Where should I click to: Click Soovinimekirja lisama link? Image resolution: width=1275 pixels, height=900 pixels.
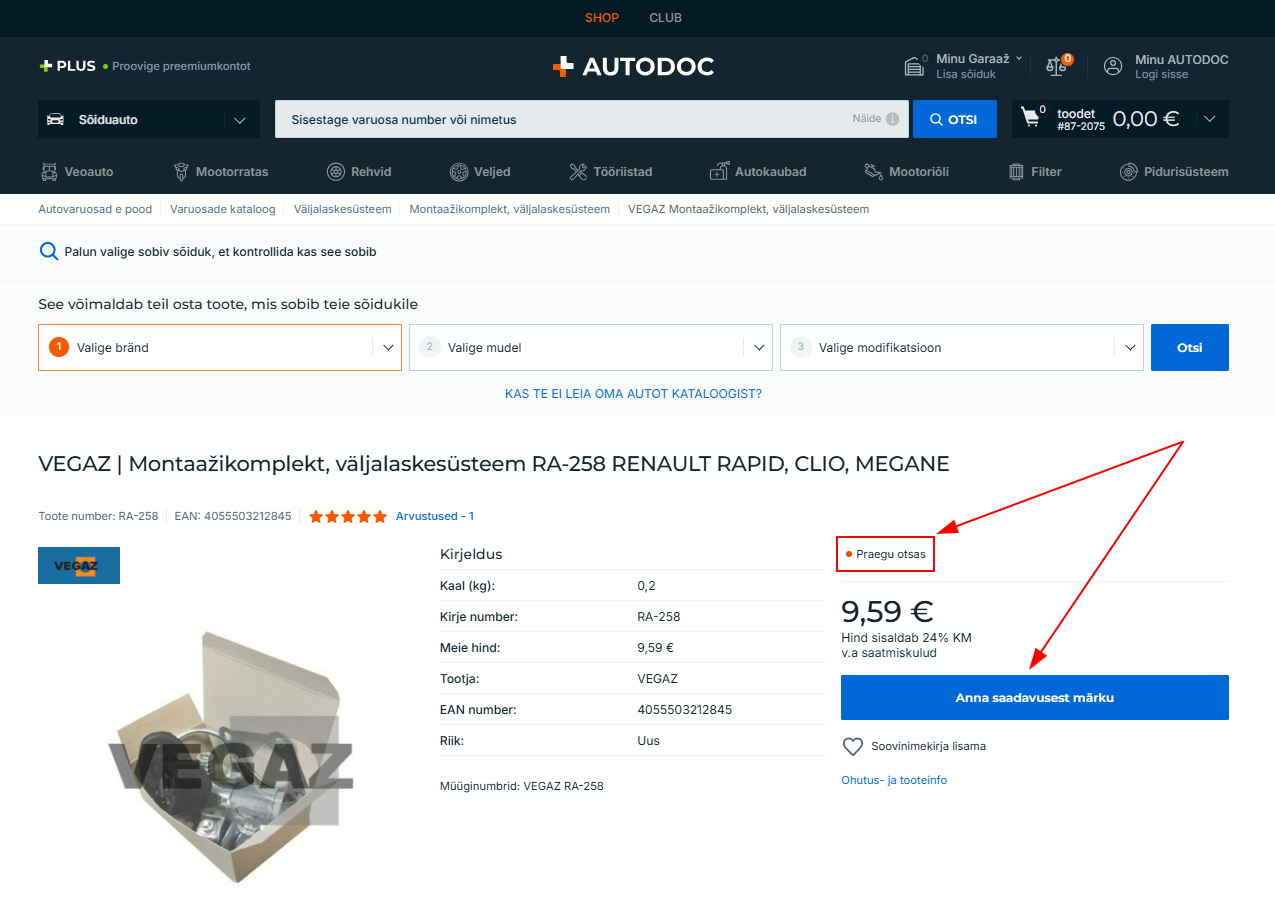929,746
